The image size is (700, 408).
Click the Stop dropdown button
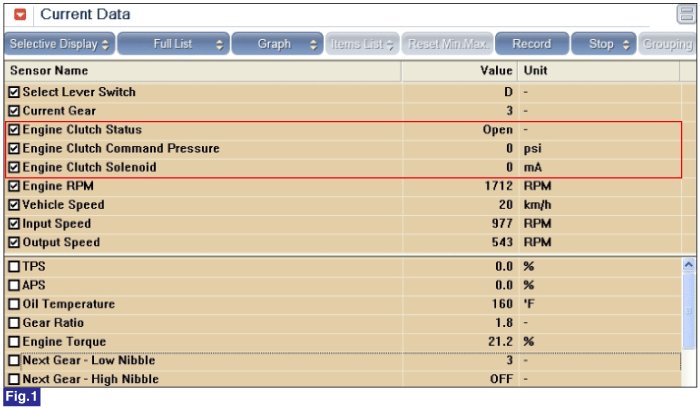(x=604, y=44)
